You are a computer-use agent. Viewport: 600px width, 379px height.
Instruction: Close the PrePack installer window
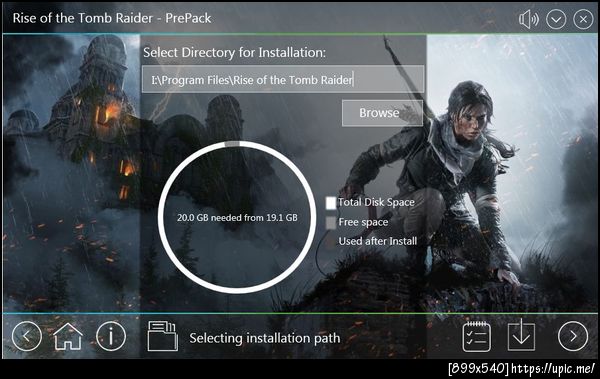(583, 19)
